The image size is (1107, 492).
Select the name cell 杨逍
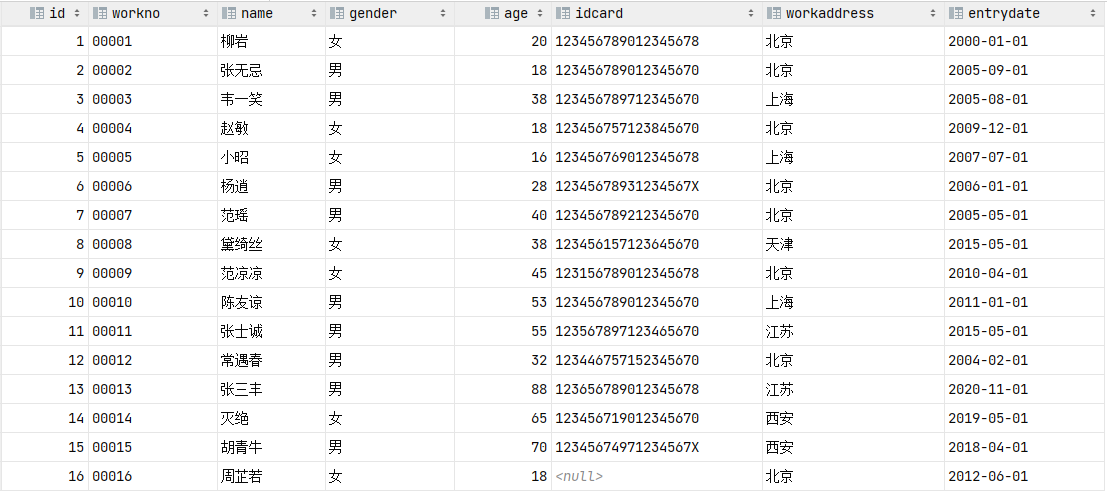pos(234,186)
